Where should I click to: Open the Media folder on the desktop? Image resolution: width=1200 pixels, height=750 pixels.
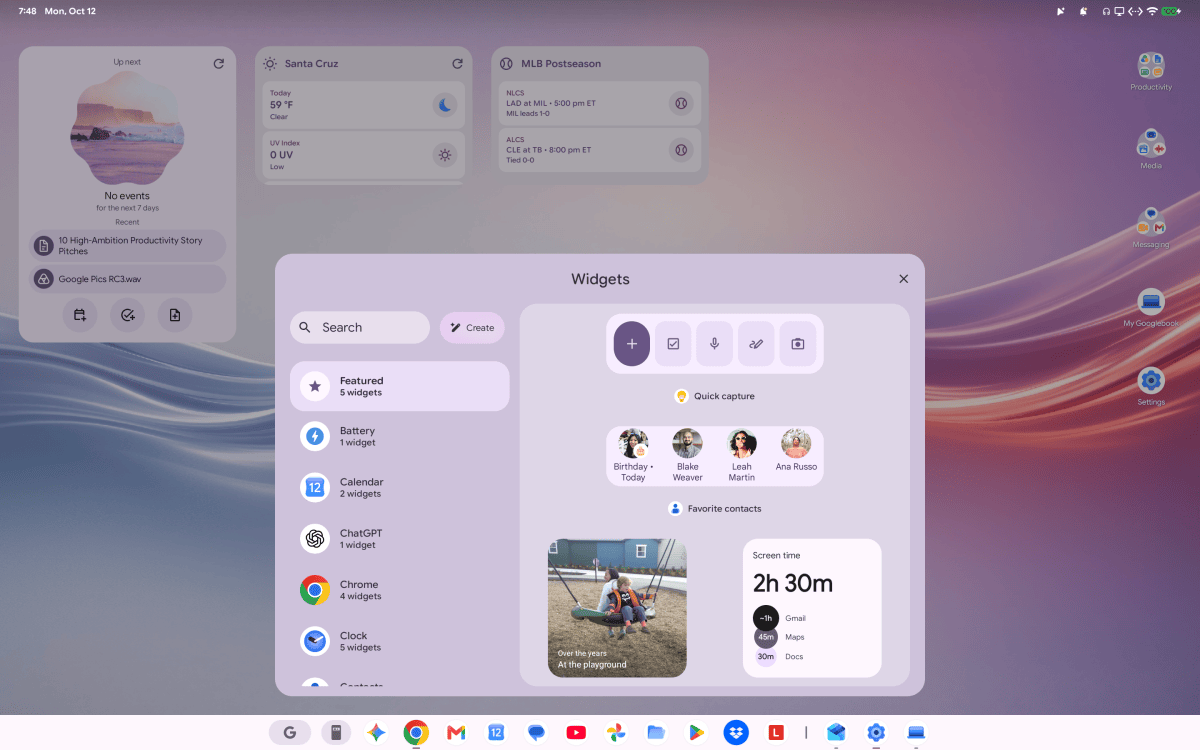[x=1151, y=149]
